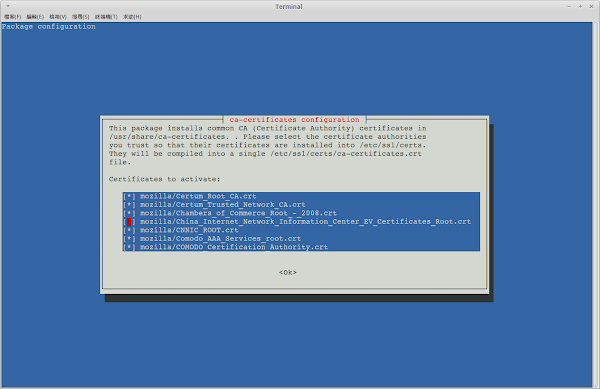
Task: Toggle the Chambers_of_Commerce_Root_-_2008.crt checkbox
Action: tap(129, 213)
